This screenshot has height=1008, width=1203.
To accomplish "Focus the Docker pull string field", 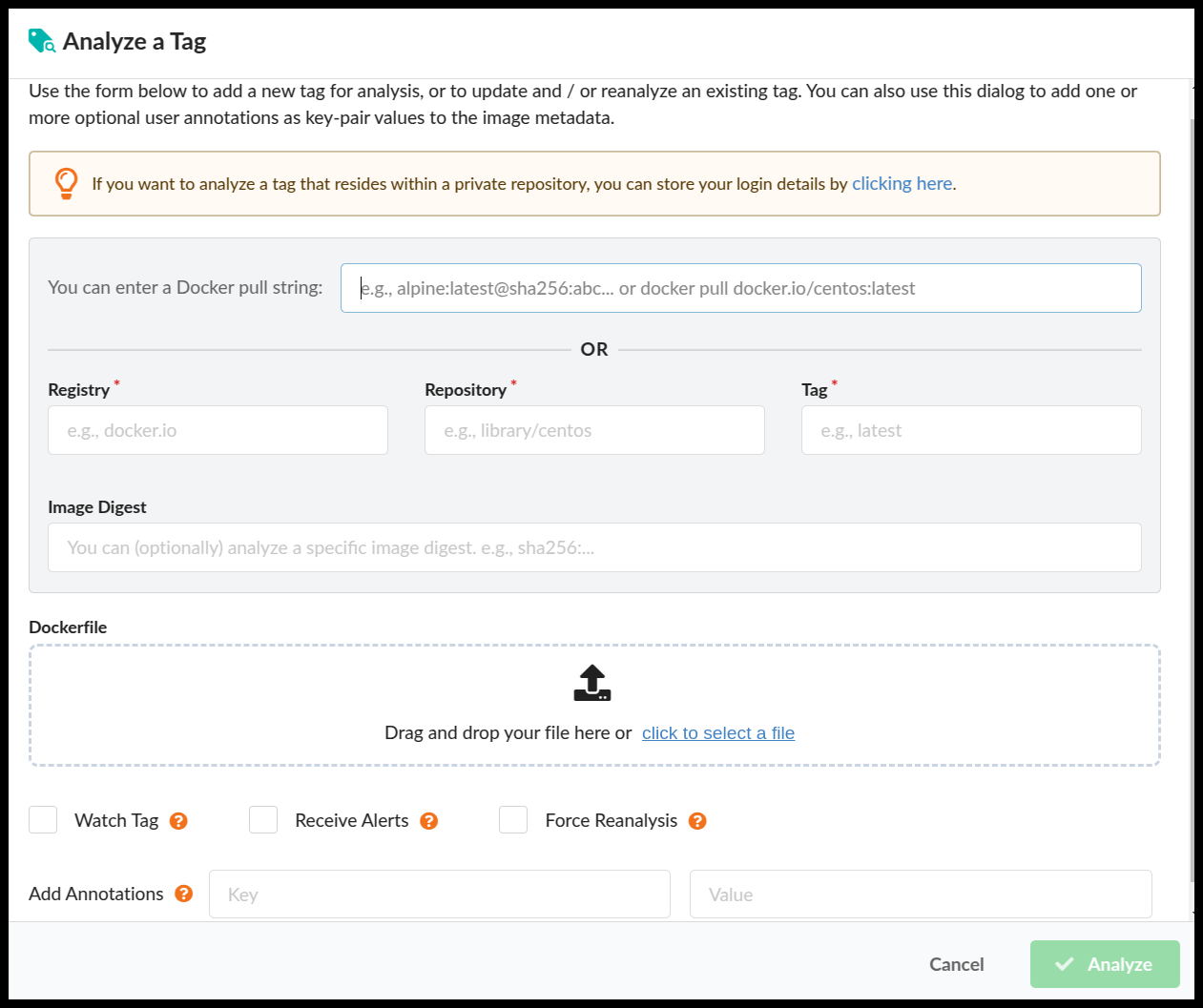I will tap(740, 288).
